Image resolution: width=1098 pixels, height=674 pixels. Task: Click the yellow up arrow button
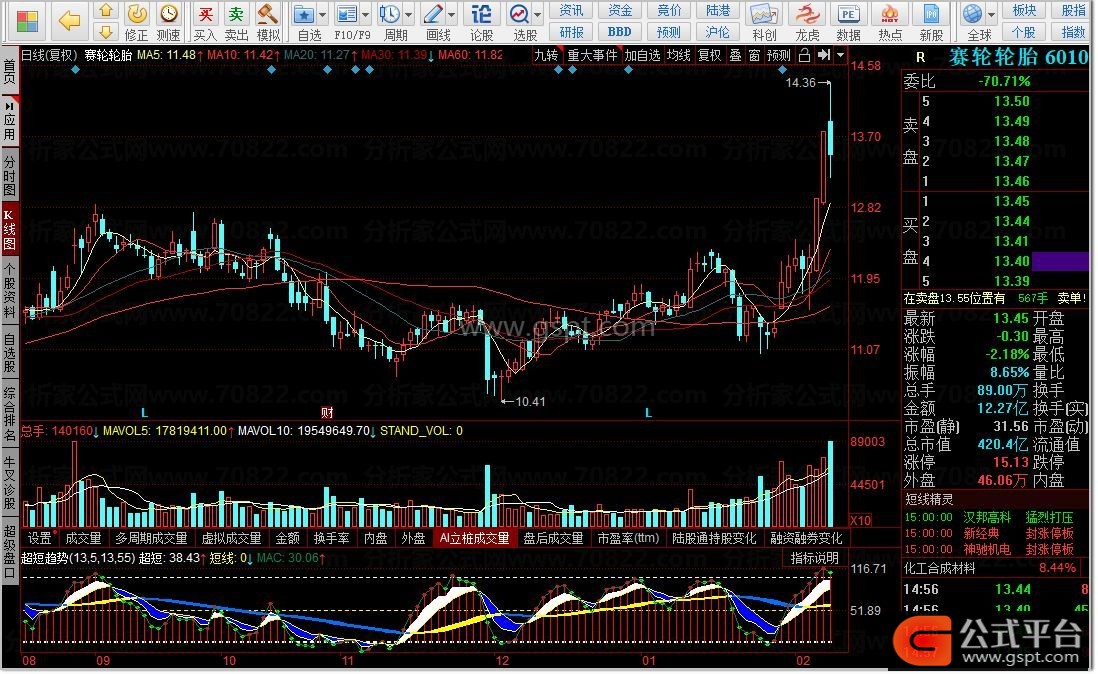pos(106,10)
